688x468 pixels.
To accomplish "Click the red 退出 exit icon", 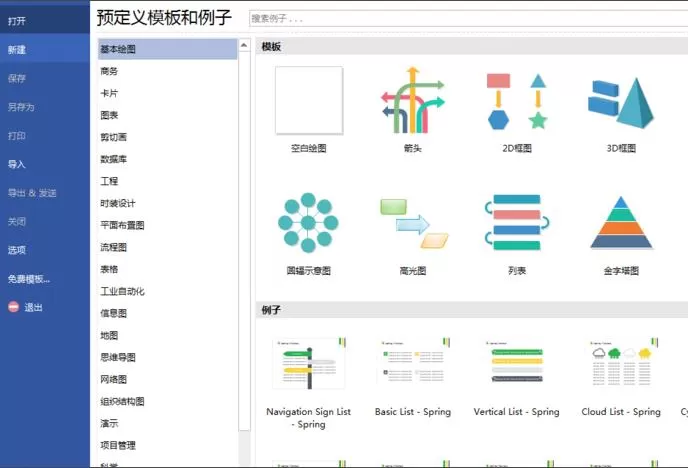I will coord(14,307).
